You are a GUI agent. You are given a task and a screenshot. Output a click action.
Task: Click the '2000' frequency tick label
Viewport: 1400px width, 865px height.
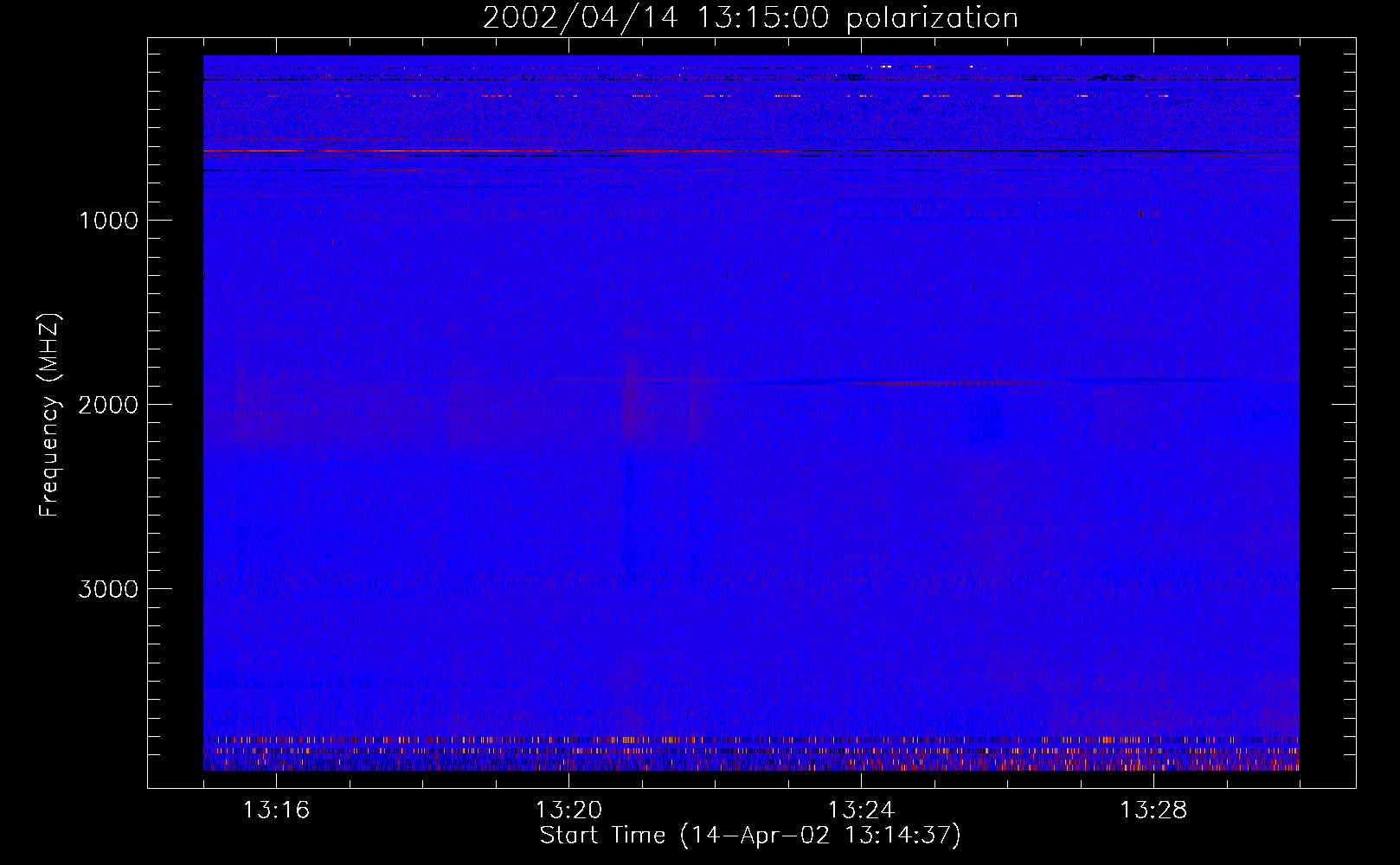(108, 405)
